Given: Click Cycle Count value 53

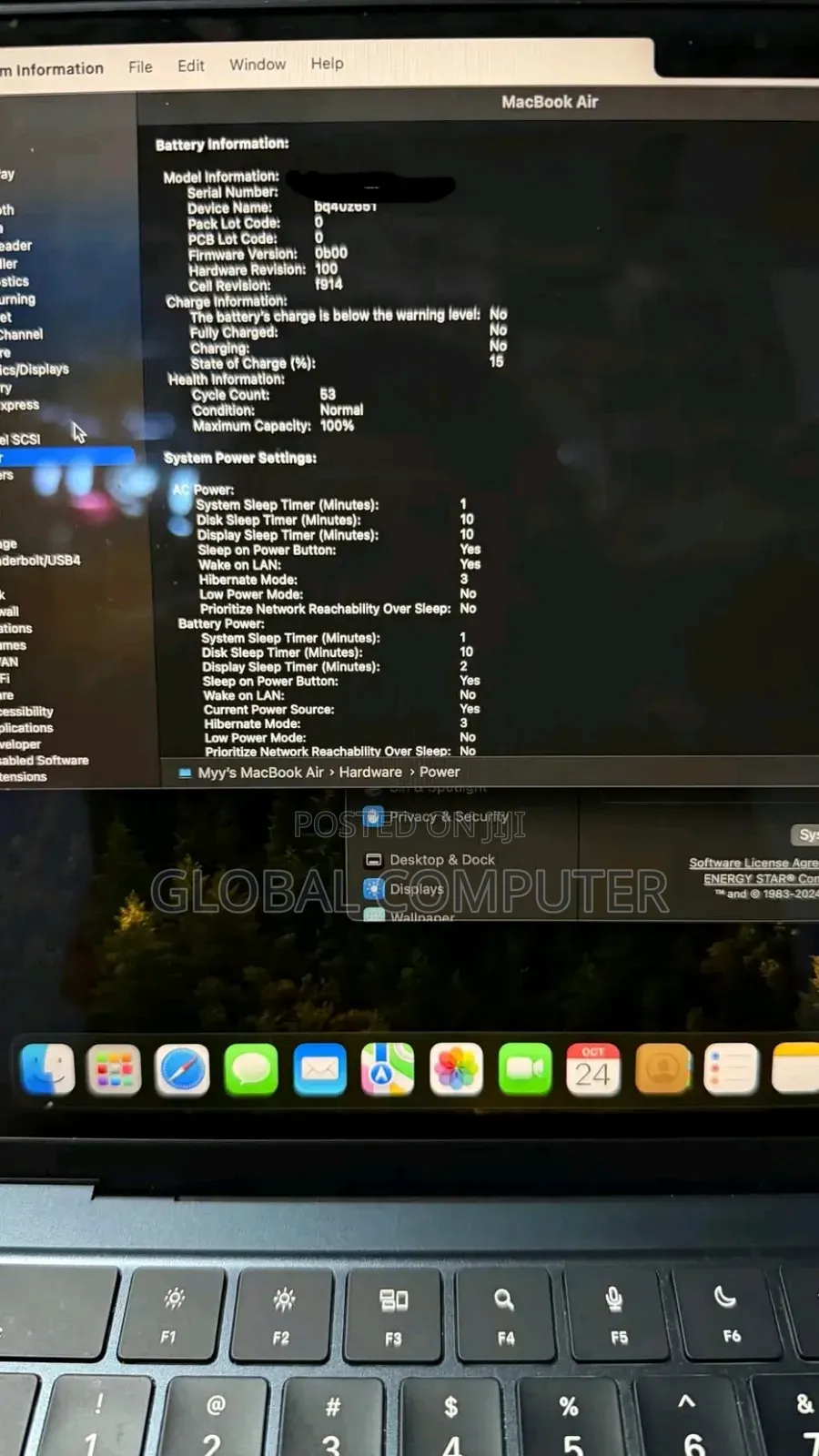Looking at the screenshot, I should click(328, 394).
